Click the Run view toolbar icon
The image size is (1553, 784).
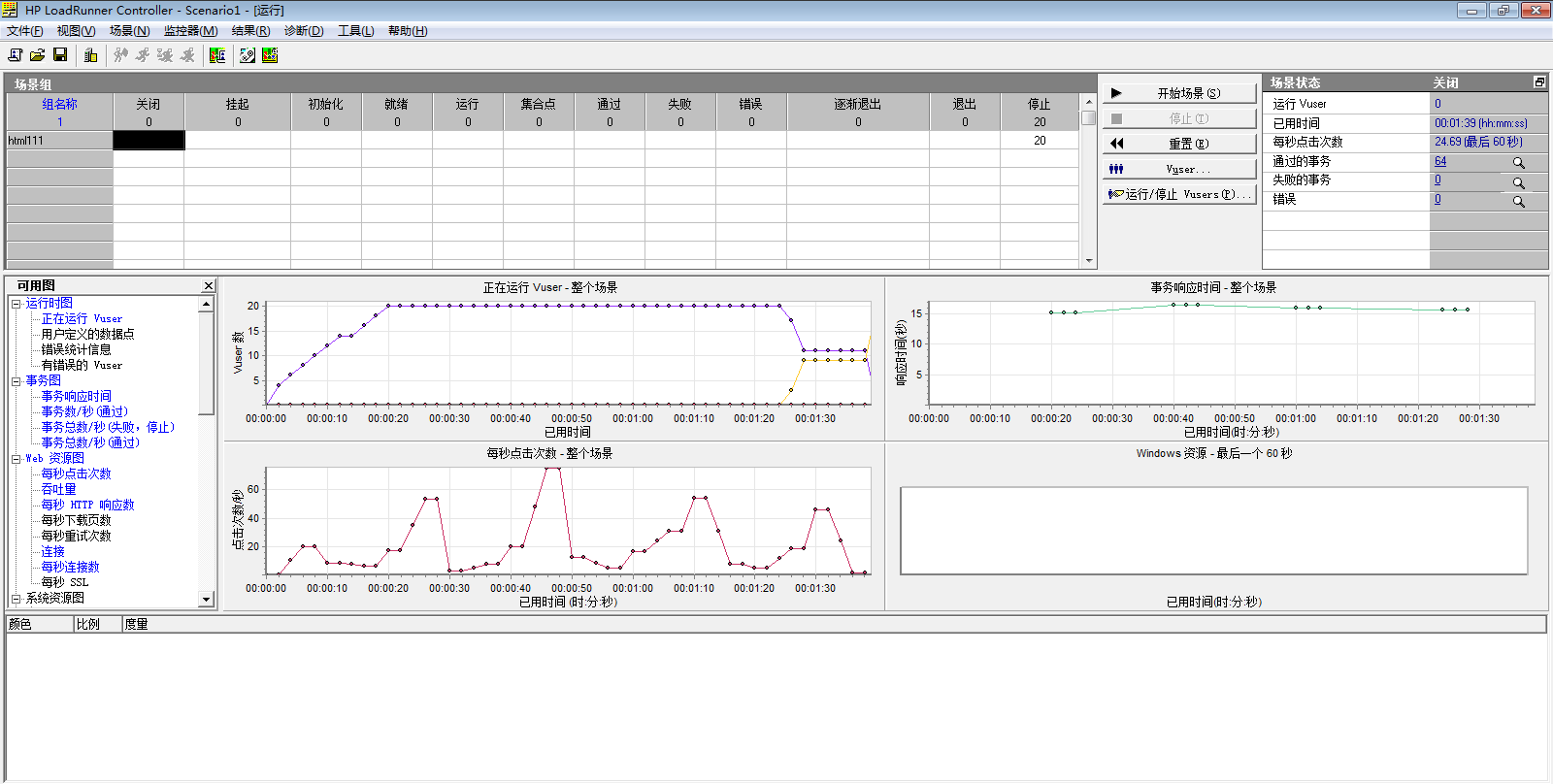coord(270,55)
